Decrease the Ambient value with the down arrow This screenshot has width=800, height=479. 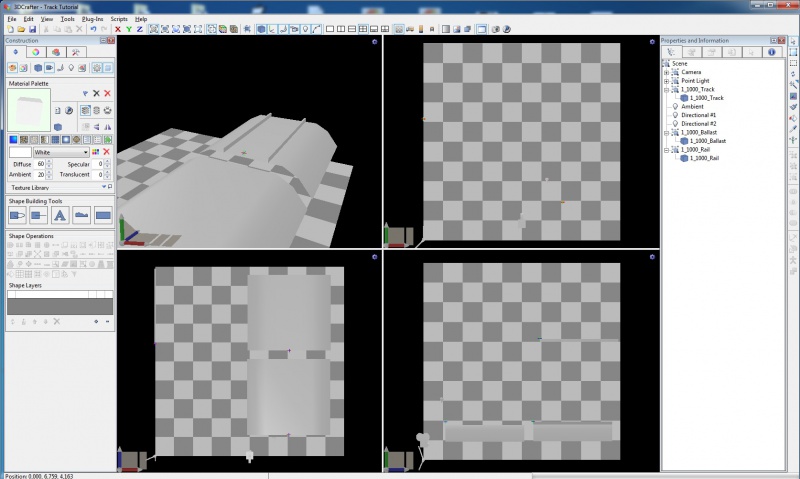click(x=49, y=177)
